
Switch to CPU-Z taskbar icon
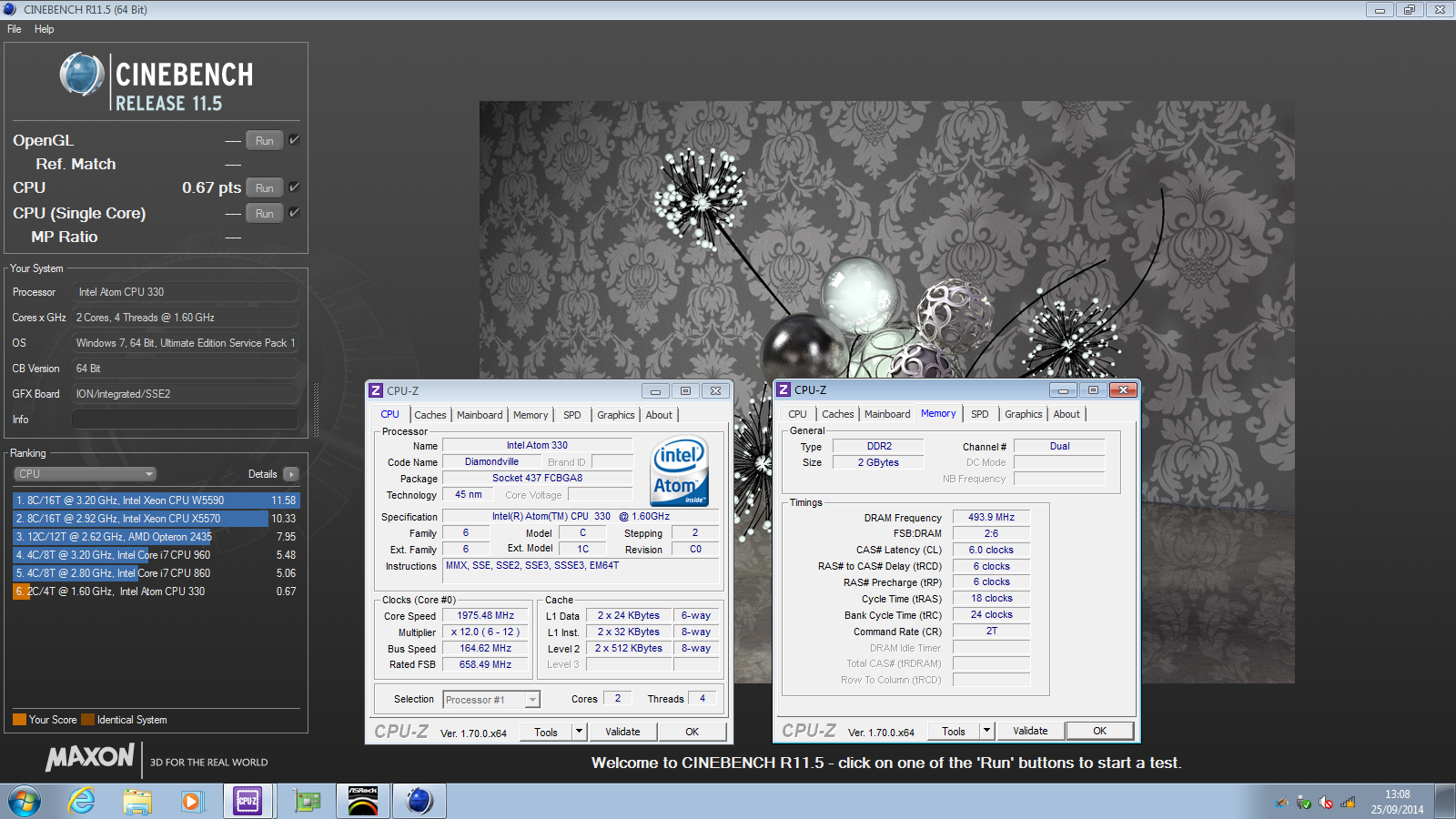248,802
